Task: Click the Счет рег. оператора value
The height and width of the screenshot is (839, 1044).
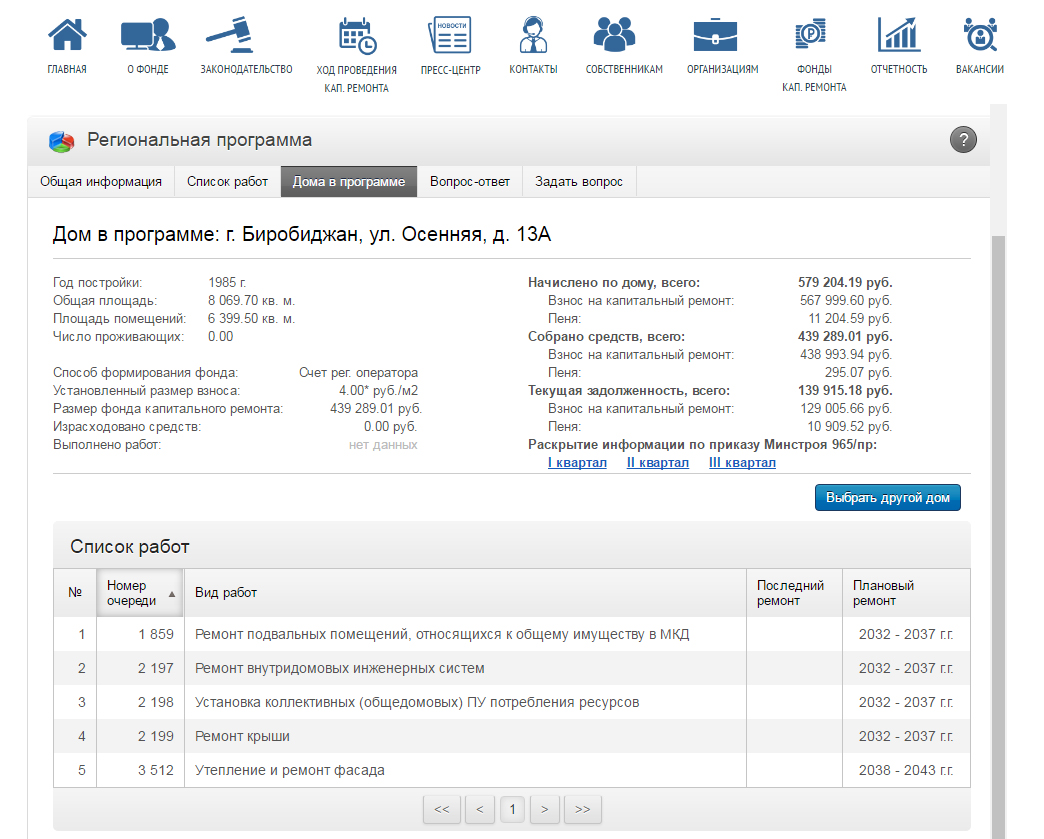Action: click(x=358, y=373)
